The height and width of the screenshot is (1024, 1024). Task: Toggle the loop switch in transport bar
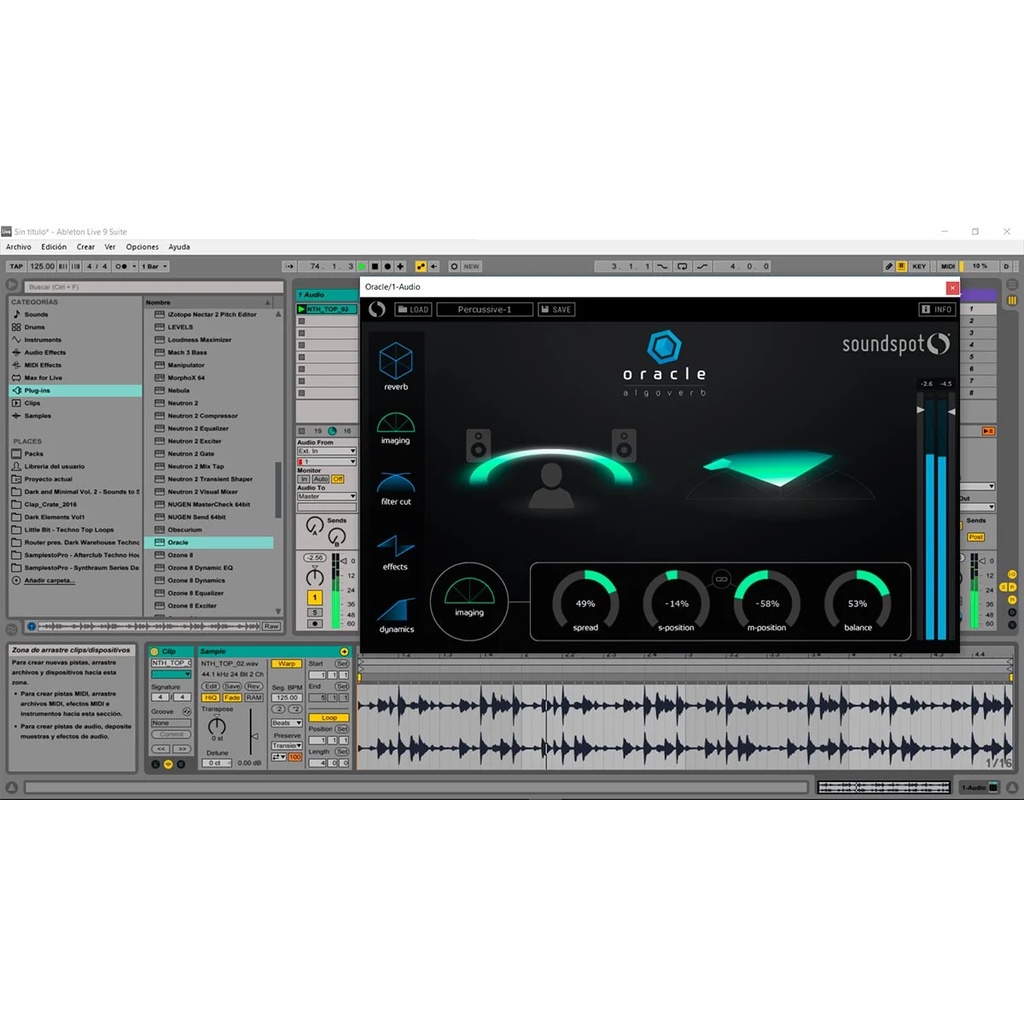click(682, 266)
